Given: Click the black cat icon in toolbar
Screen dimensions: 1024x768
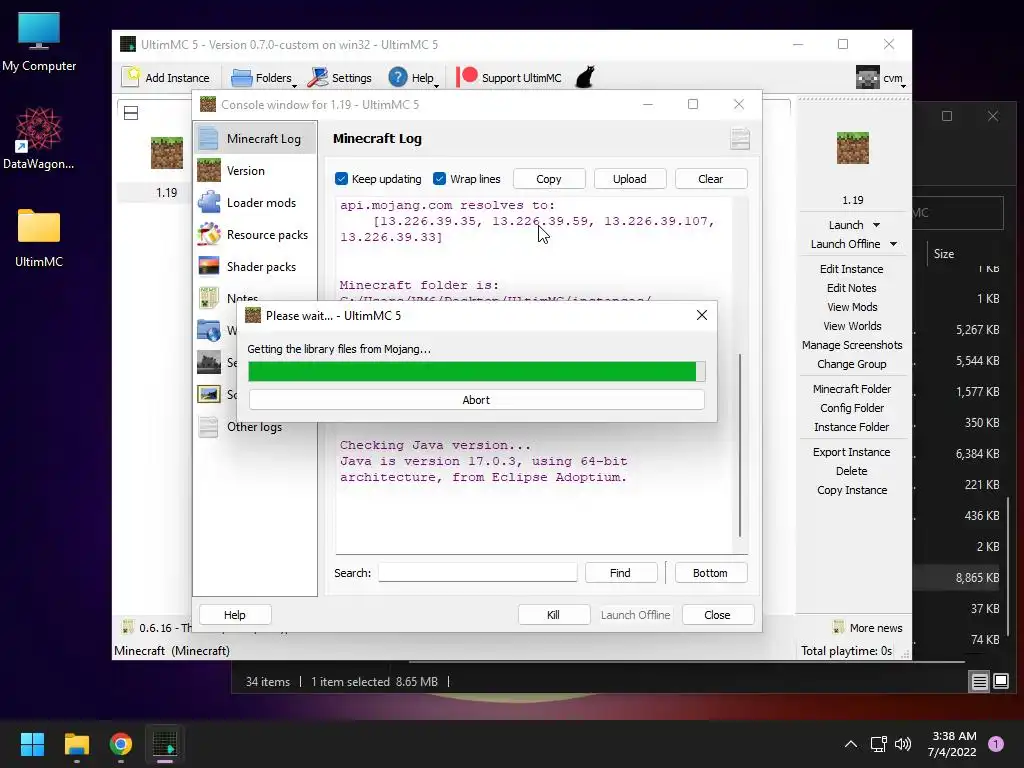Looking at the screenshot, I should pos(585,77).
